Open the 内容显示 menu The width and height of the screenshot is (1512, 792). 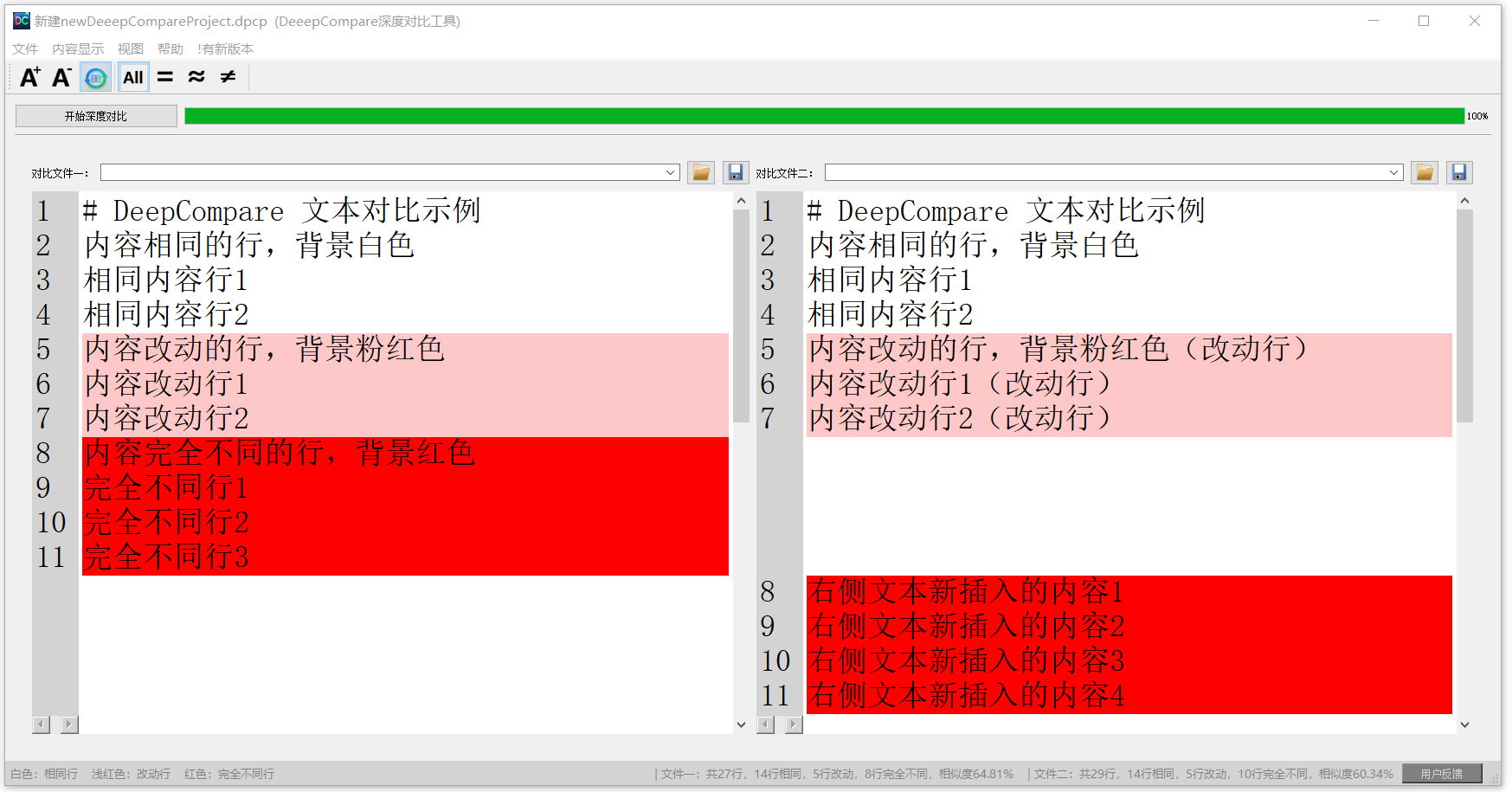tap(78, 49)
